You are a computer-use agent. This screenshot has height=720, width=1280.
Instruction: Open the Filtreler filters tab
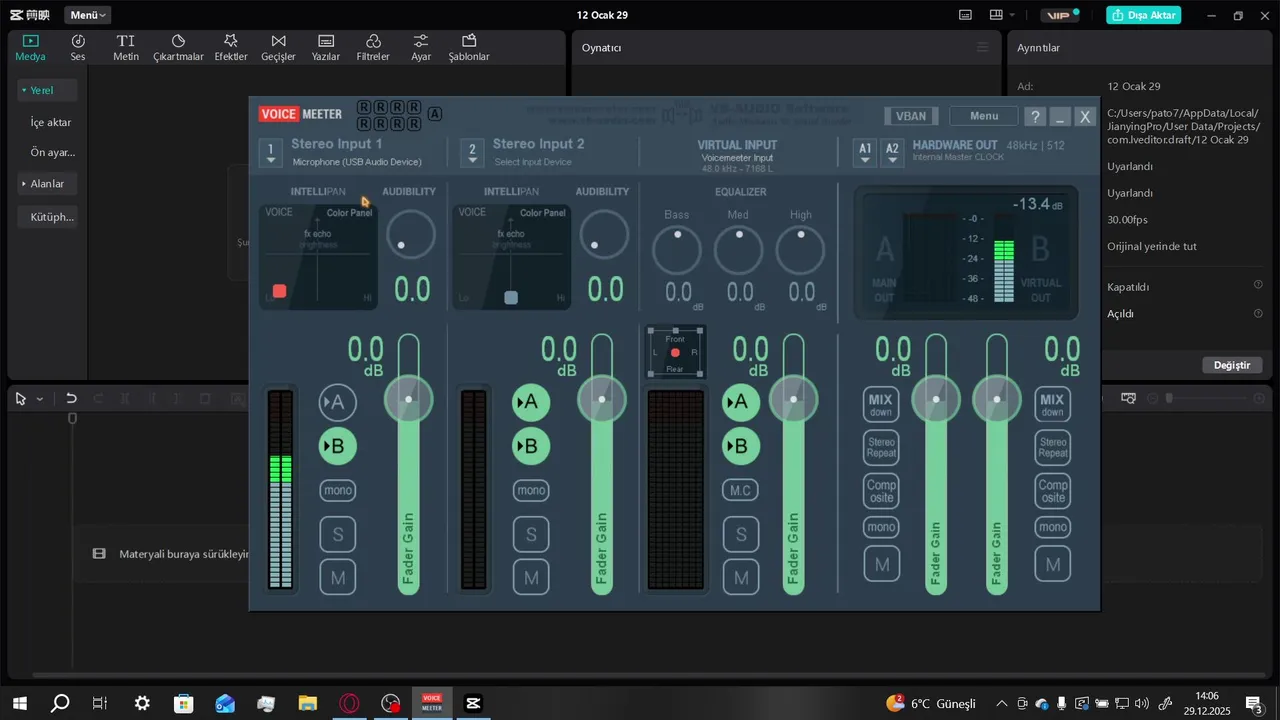(x=373, y=47)
